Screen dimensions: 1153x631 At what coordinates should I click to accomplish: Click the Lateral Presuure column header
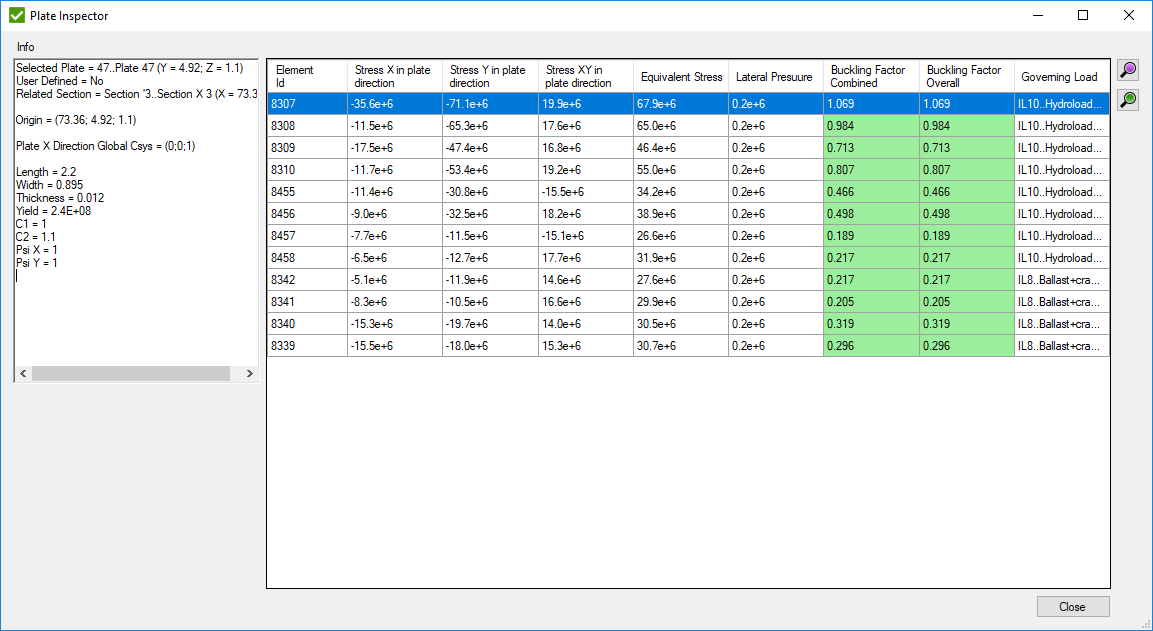pyautogui.click(x=776, y=76)
